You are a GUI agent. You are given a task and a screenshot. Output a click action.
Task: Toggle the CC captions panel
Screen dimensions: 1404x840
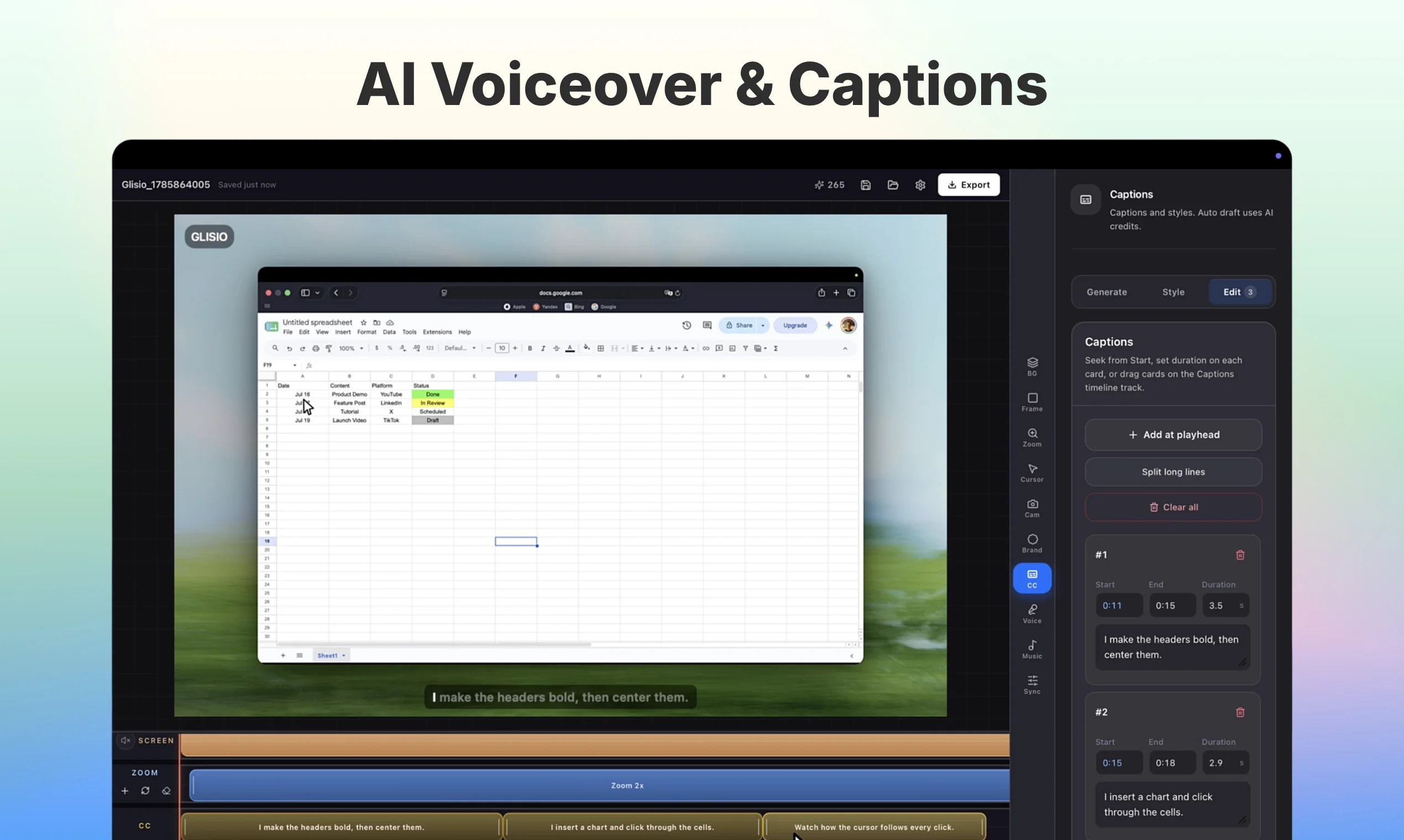[x=1032, y=579]
